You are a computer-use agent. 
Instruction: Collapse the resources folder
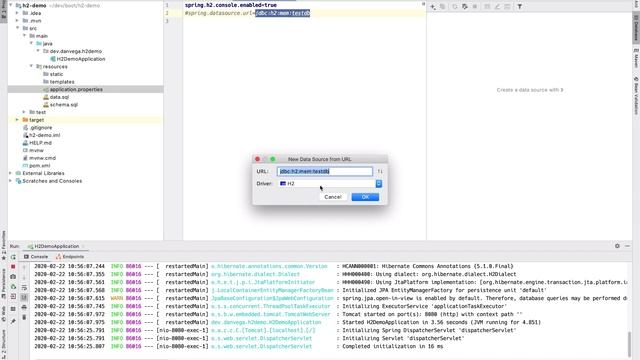pos(31,66)
